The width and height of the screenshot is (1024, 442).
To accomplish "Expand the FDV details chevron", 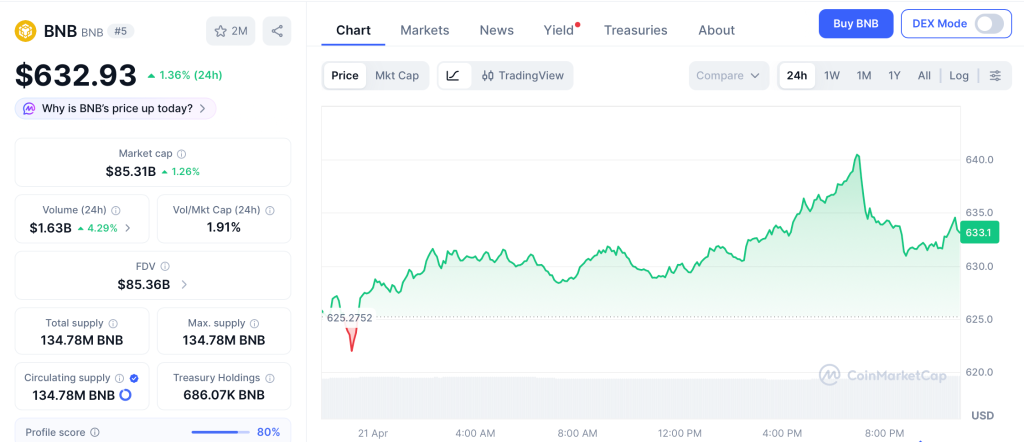I will [x=184, y=285].
